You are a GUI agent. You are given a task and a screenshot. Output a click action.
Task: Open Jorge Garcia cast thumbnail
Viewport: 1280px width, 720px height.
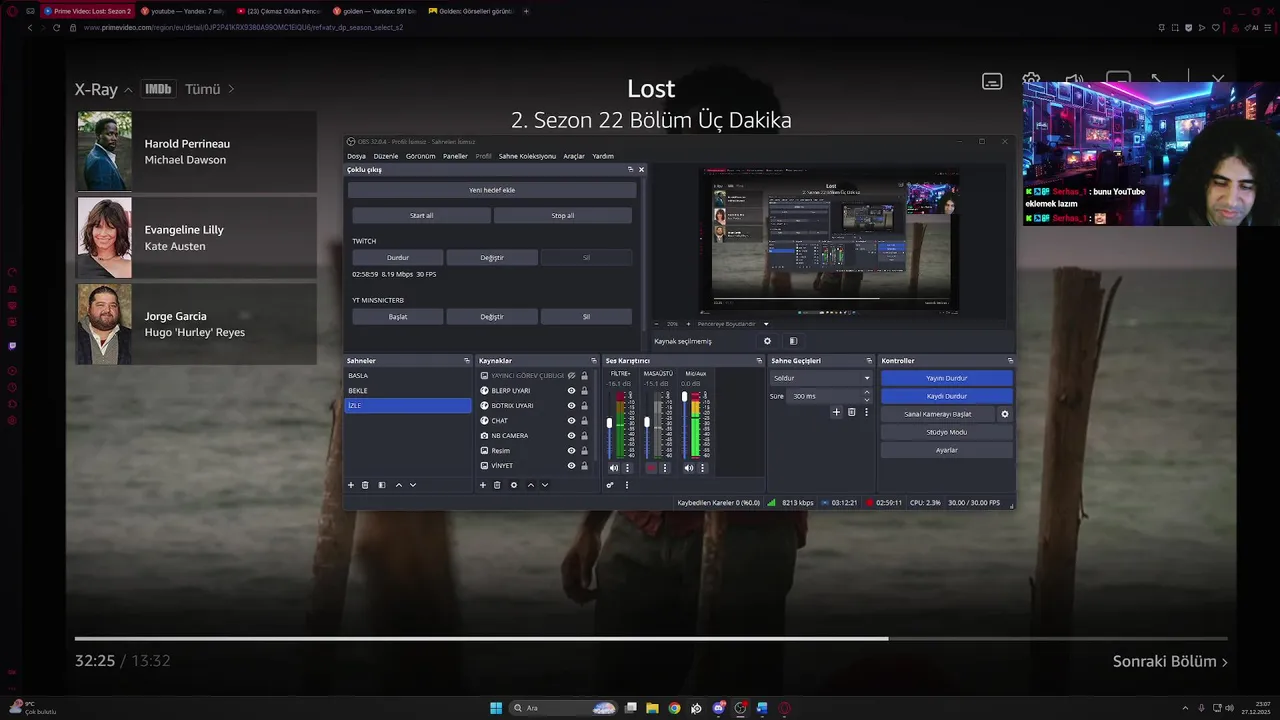[x=104, y=324]
